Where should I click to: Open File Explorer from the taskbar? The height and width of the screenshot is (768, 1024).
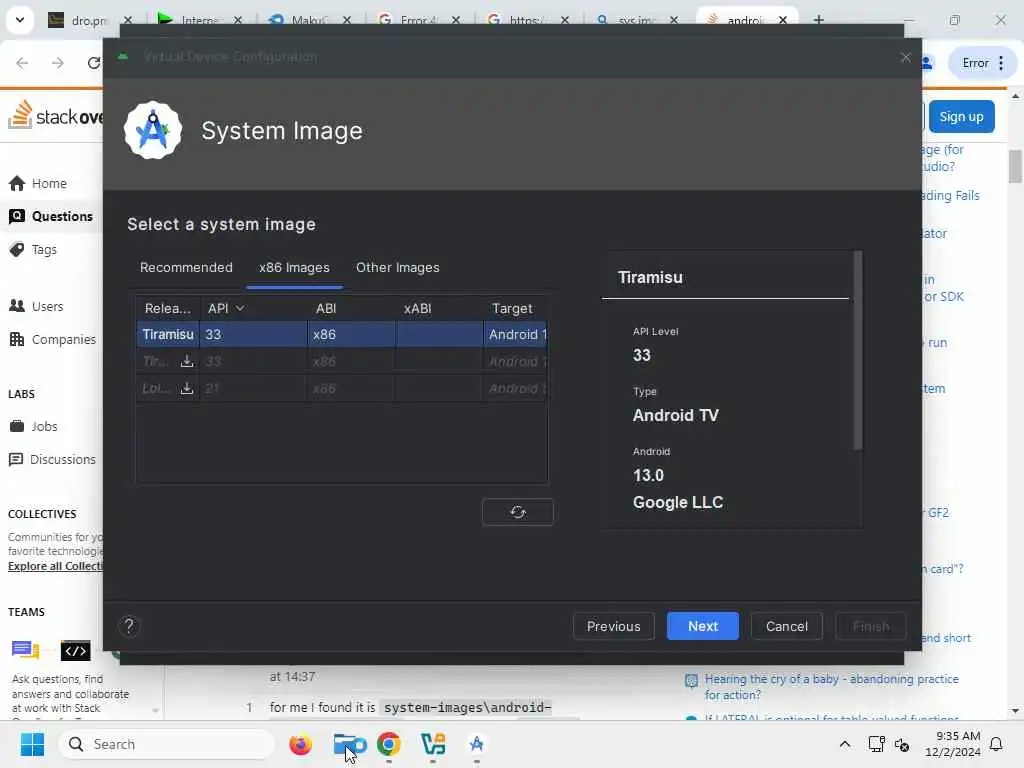[x=349, y=744]
